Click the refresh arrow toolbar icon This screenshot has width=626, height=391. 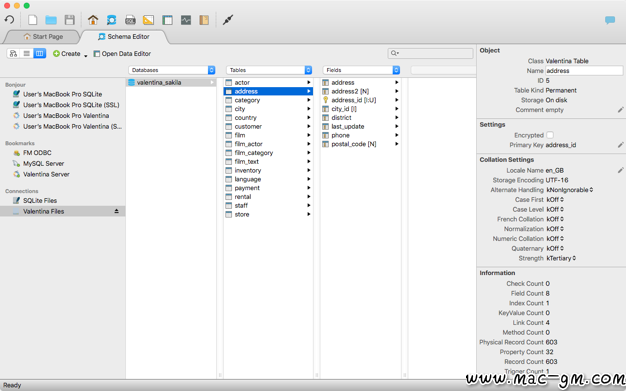[x=9, y=20]
